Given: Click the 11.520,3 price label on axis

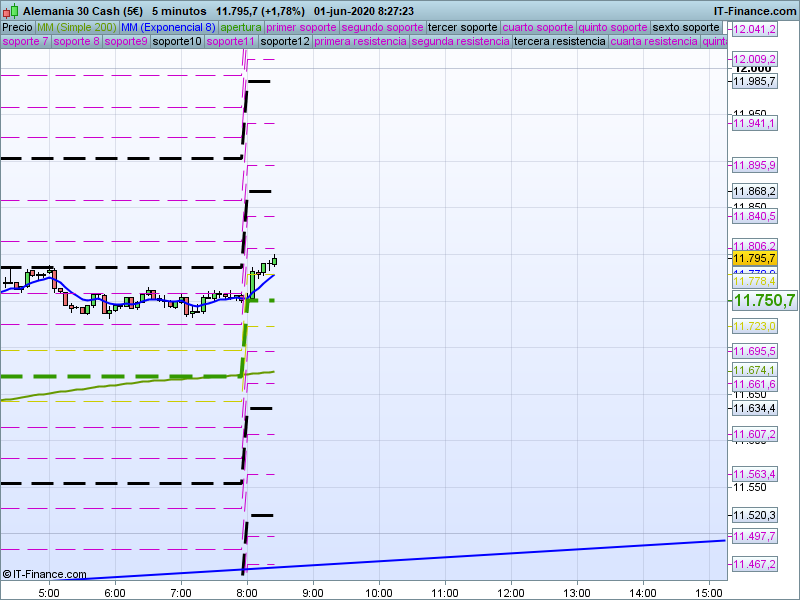Looking at the screenshot, I should point(754,515).
